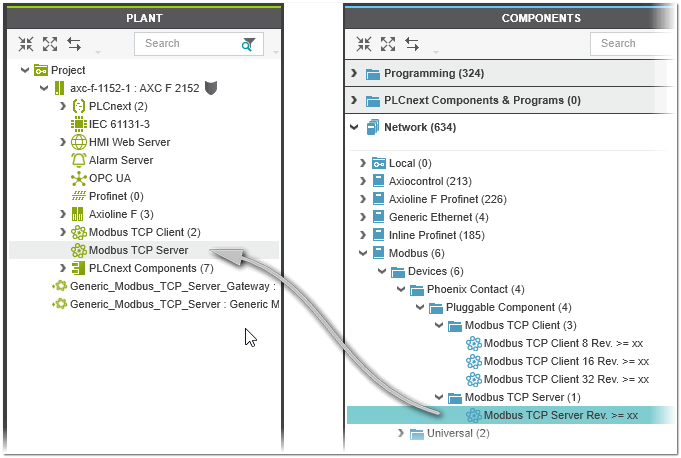
Task: Click the HMI Web Server globe icon
Action: tap(79, 142)
